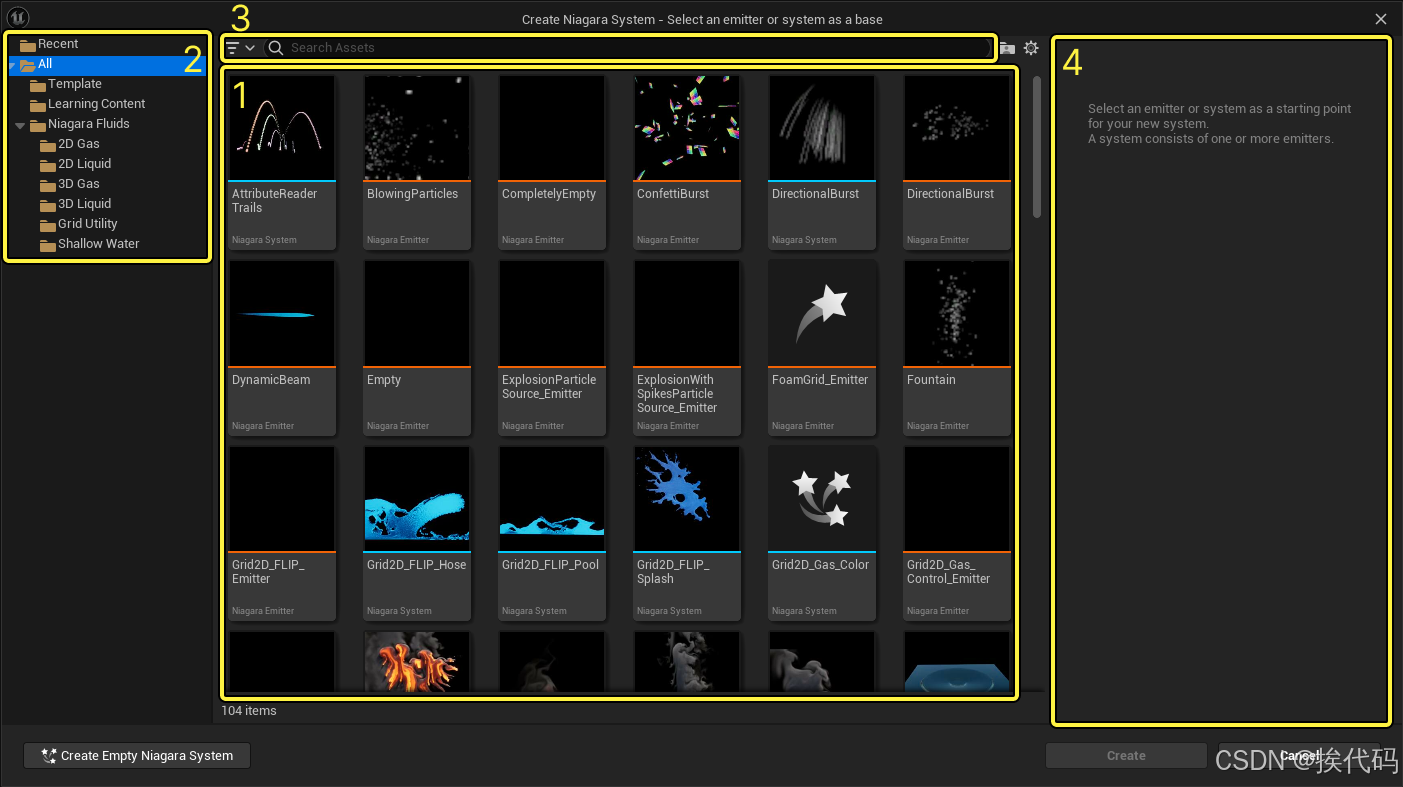The width and height of the screenshot is (1403, 787).
Task: Select the ConfettiBurst emitter
Action: (687, 162)
